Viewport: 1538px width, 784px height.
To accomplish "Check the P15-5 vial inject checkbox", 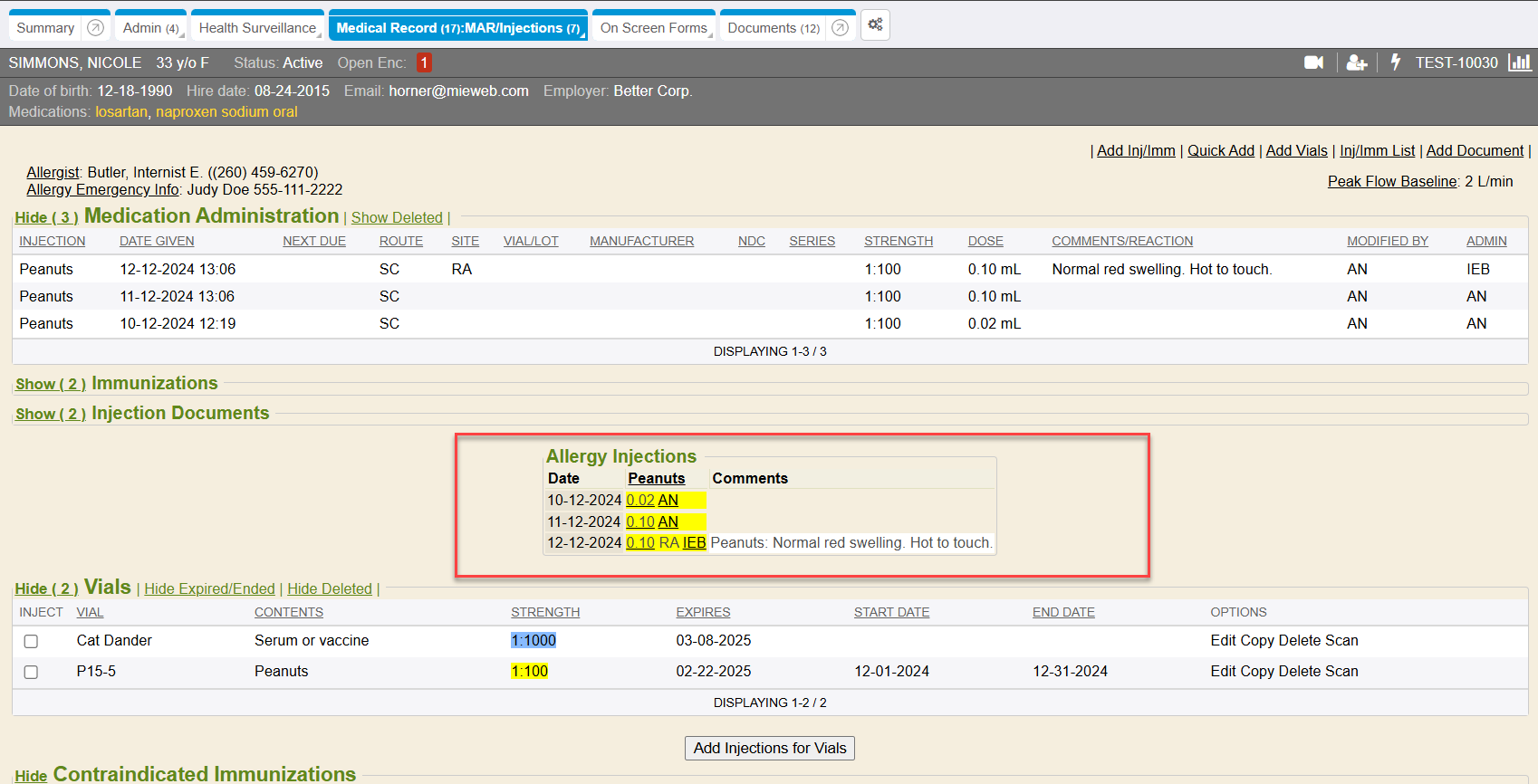I will click(31, 672).
